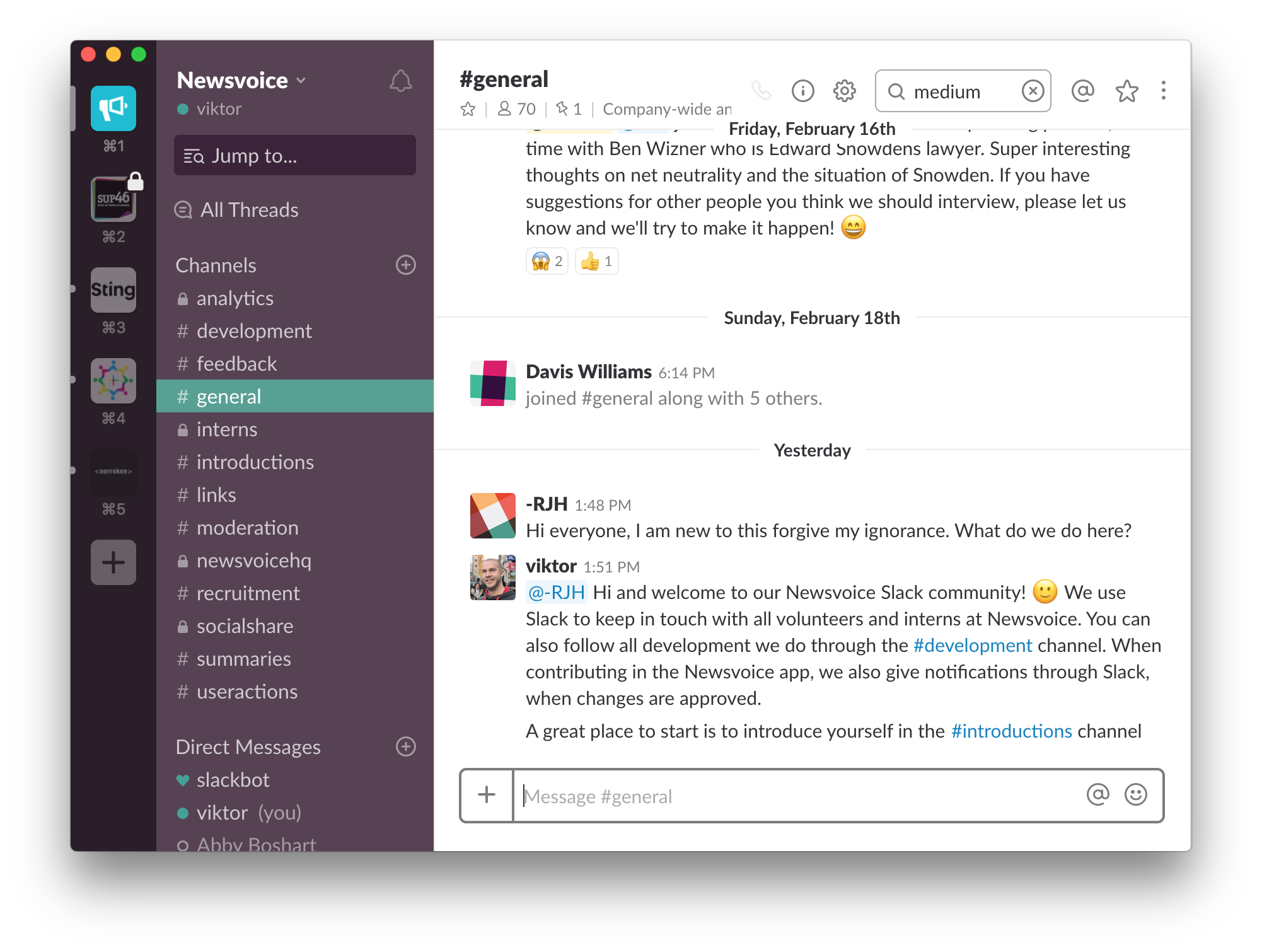Switch to the SUP46 workspace
The height and width of the screenshot is (952, 1262).
tap(113, 199)
